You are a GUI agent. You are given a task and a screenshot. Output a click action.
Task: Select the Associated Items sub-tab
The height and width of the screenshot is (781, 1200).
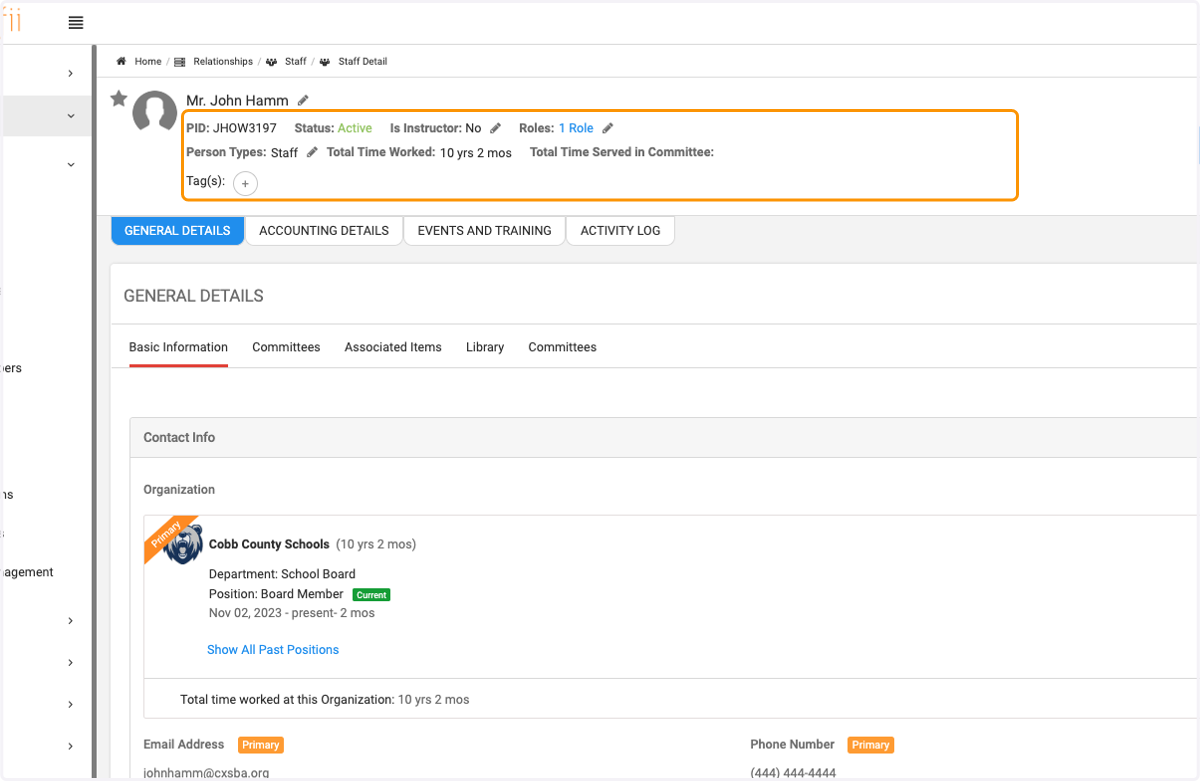(x=393, y=347)
